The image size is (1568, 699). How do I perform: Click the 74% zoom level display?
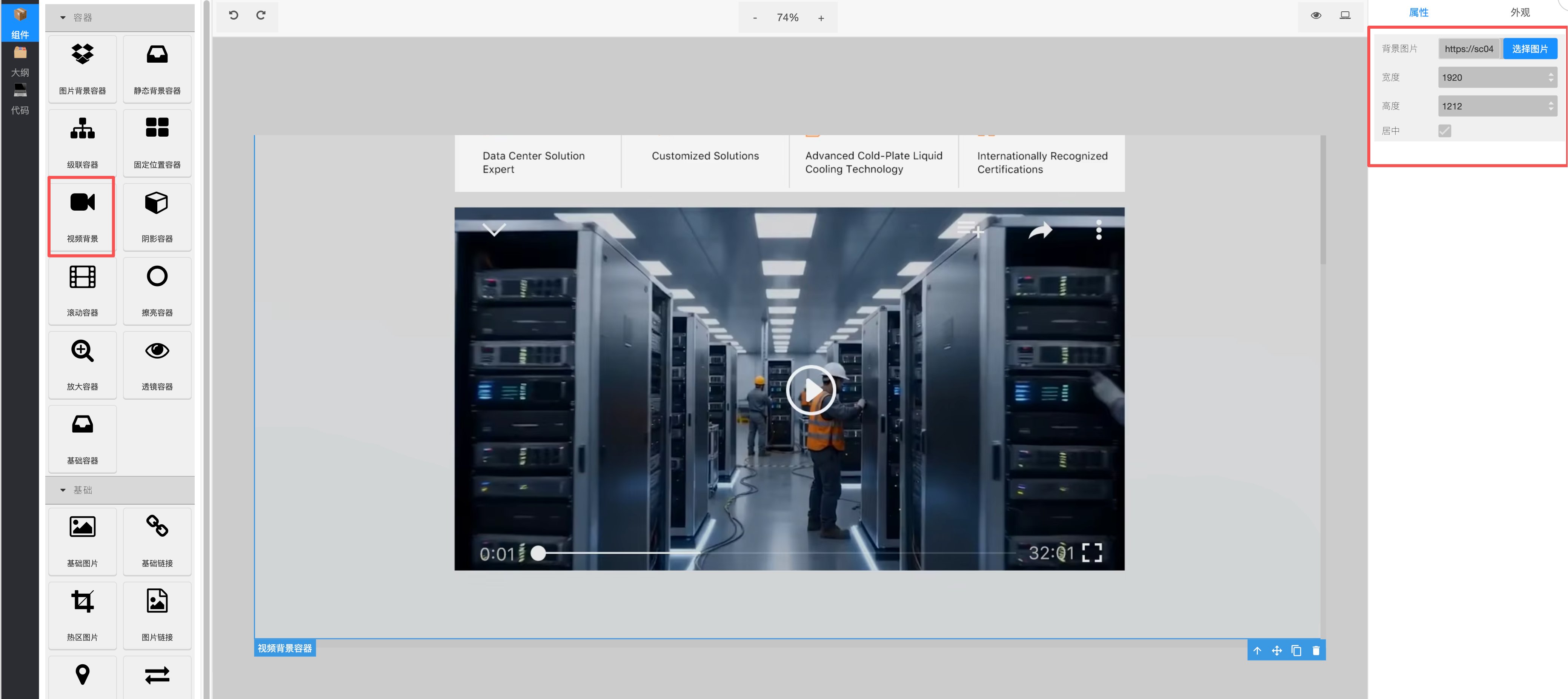click(x=787, y=18)
